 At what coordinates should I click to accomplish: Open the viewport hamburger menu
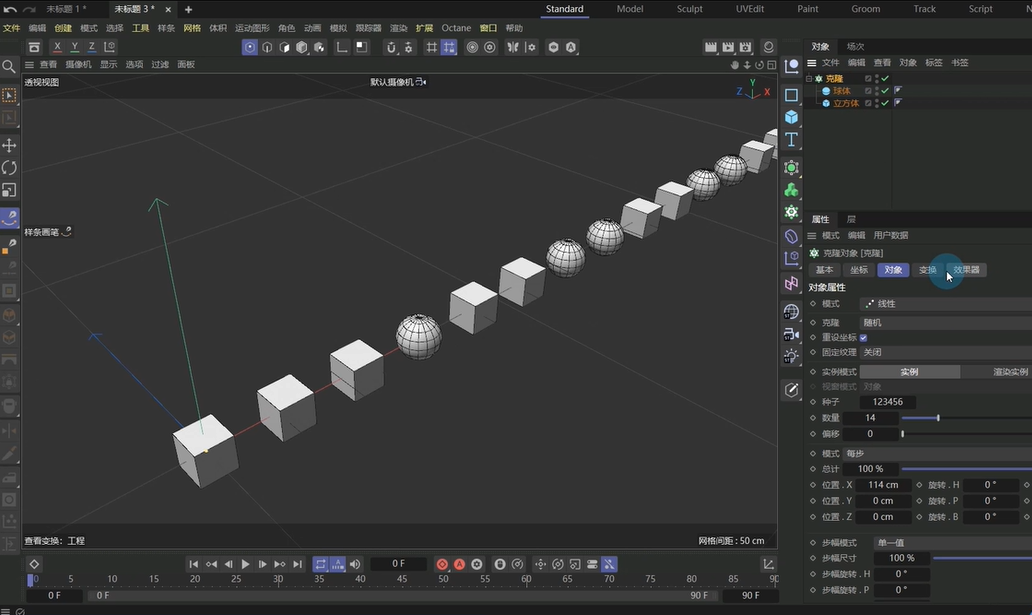pos(29,65)
